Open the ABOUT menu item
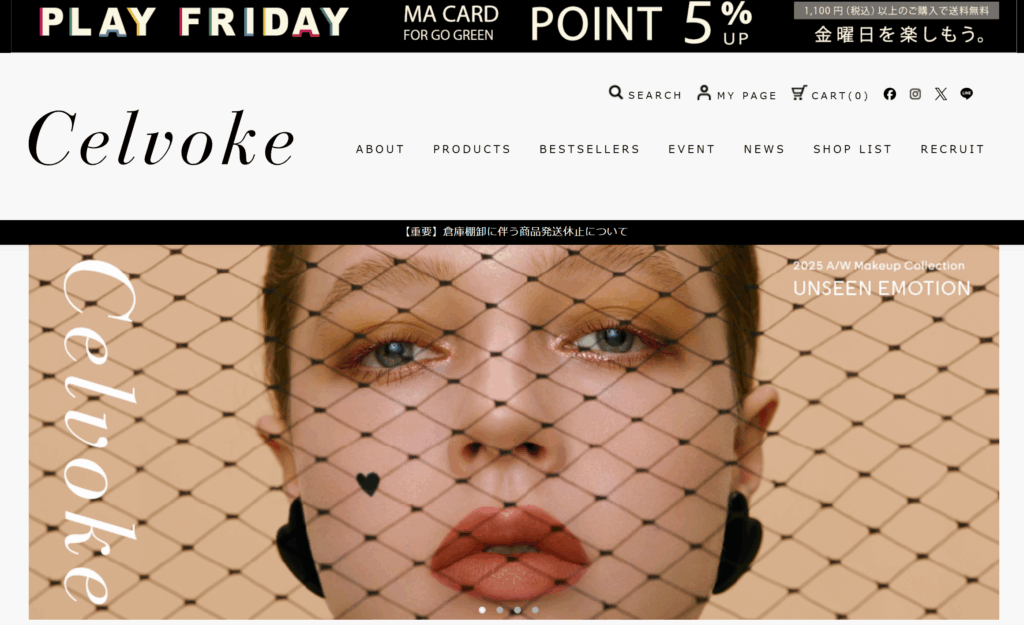Image resolution: width=1024 pixels, height=625 pixels. pyautogui.click(x=380, y=149)
